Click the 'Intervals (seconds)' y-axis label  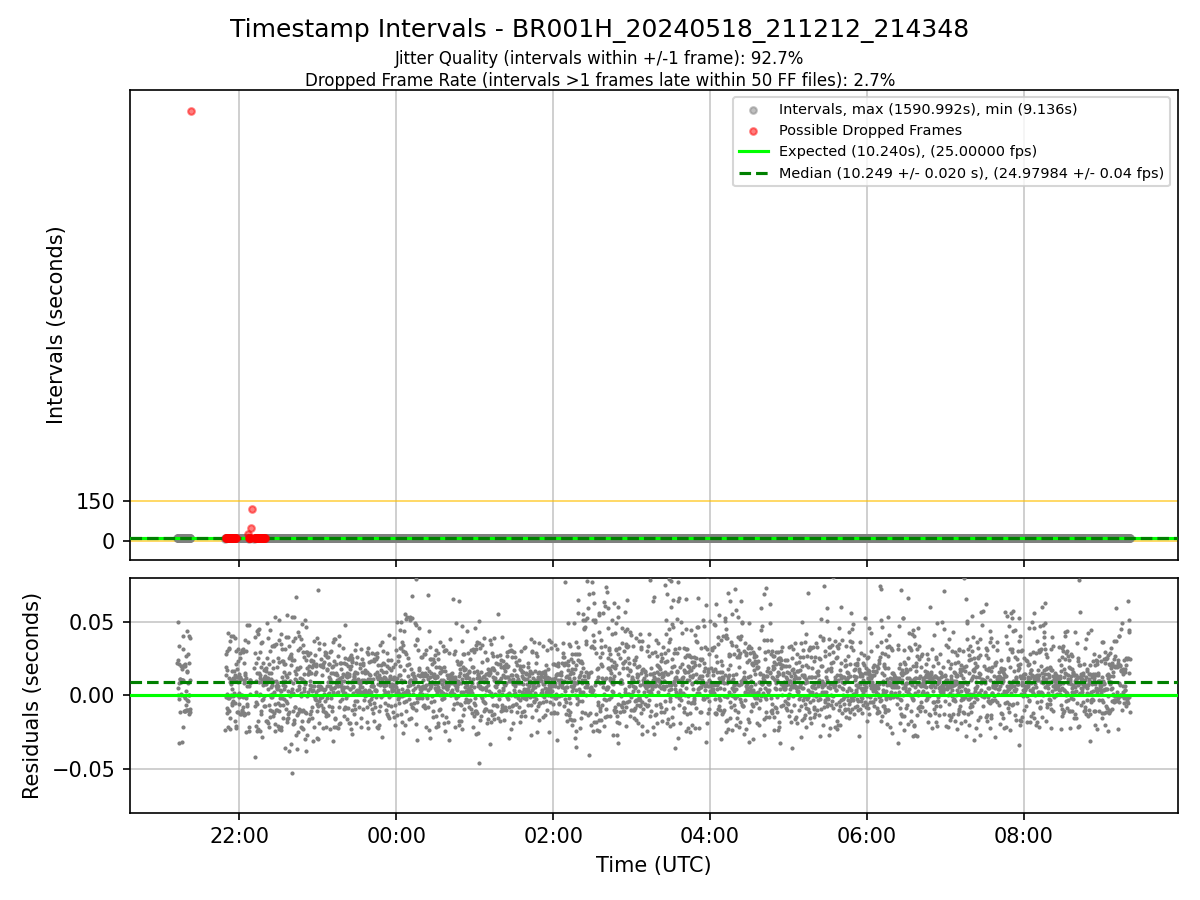[x=56, y=324]
